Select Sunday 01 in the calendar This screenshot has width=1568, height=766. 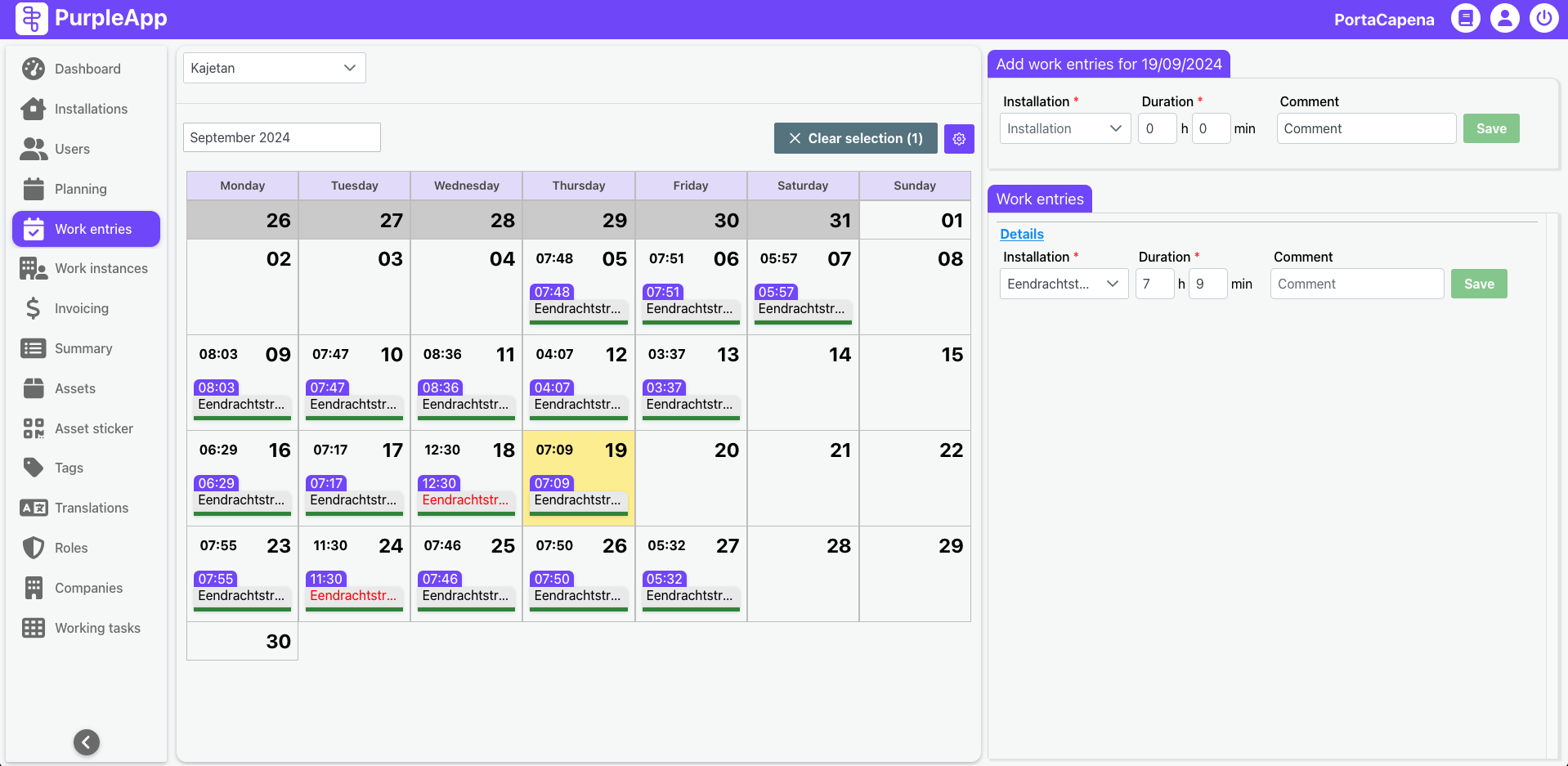(x=915, y=220)
